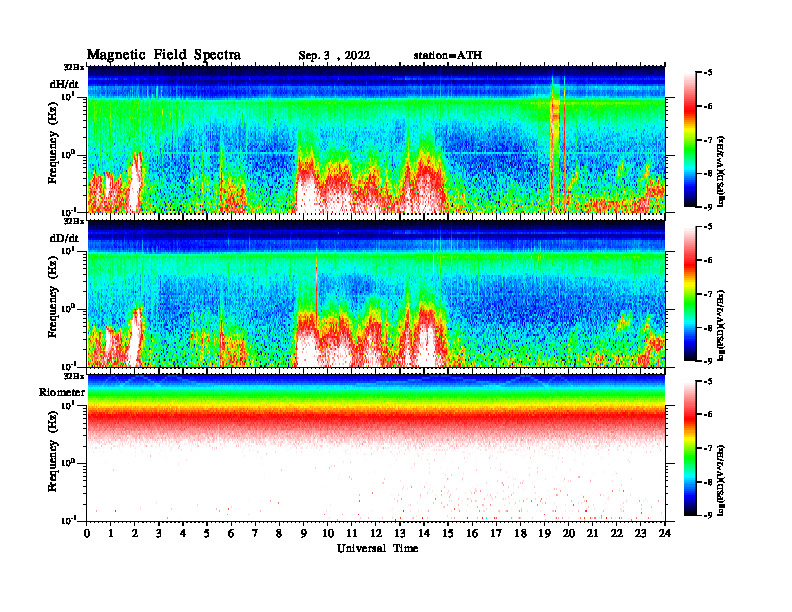792x612 pixels.
Task: Click the "-9" tick on Riometer color bar
Action: click(x=708, y=515)
